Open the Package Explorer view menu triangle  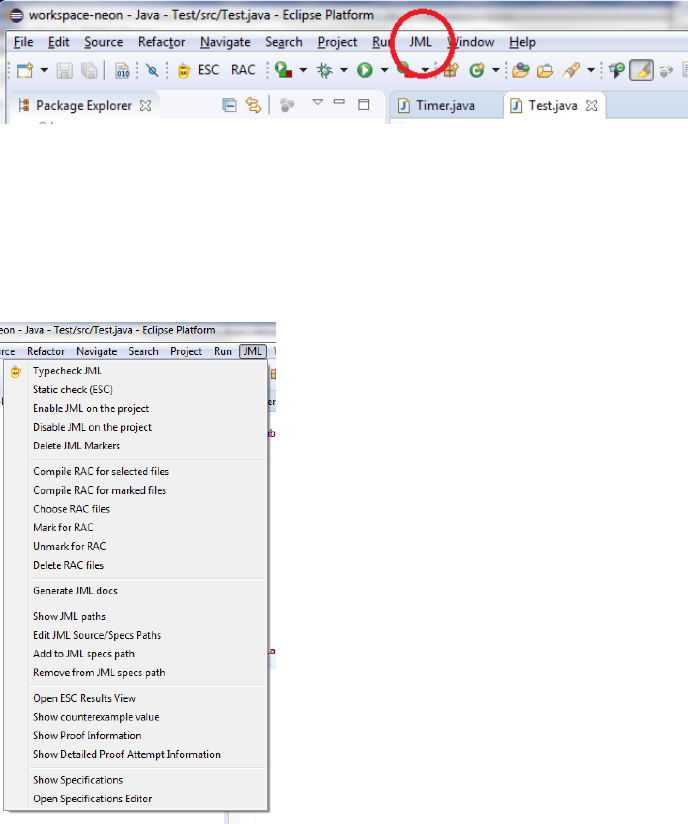pyautogui.click(x=317, y=102)
